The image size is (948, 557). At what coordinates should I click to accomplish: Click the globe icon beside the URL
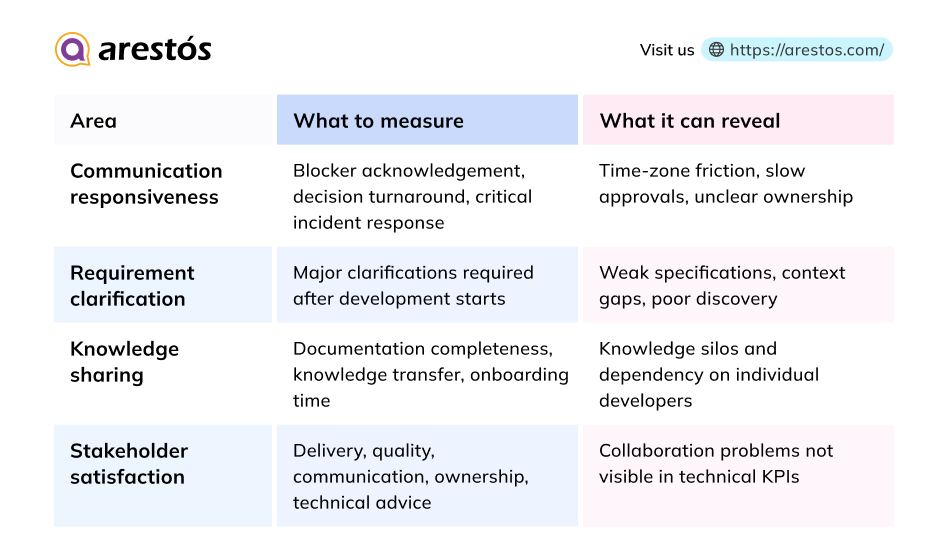tap(716, 50)
